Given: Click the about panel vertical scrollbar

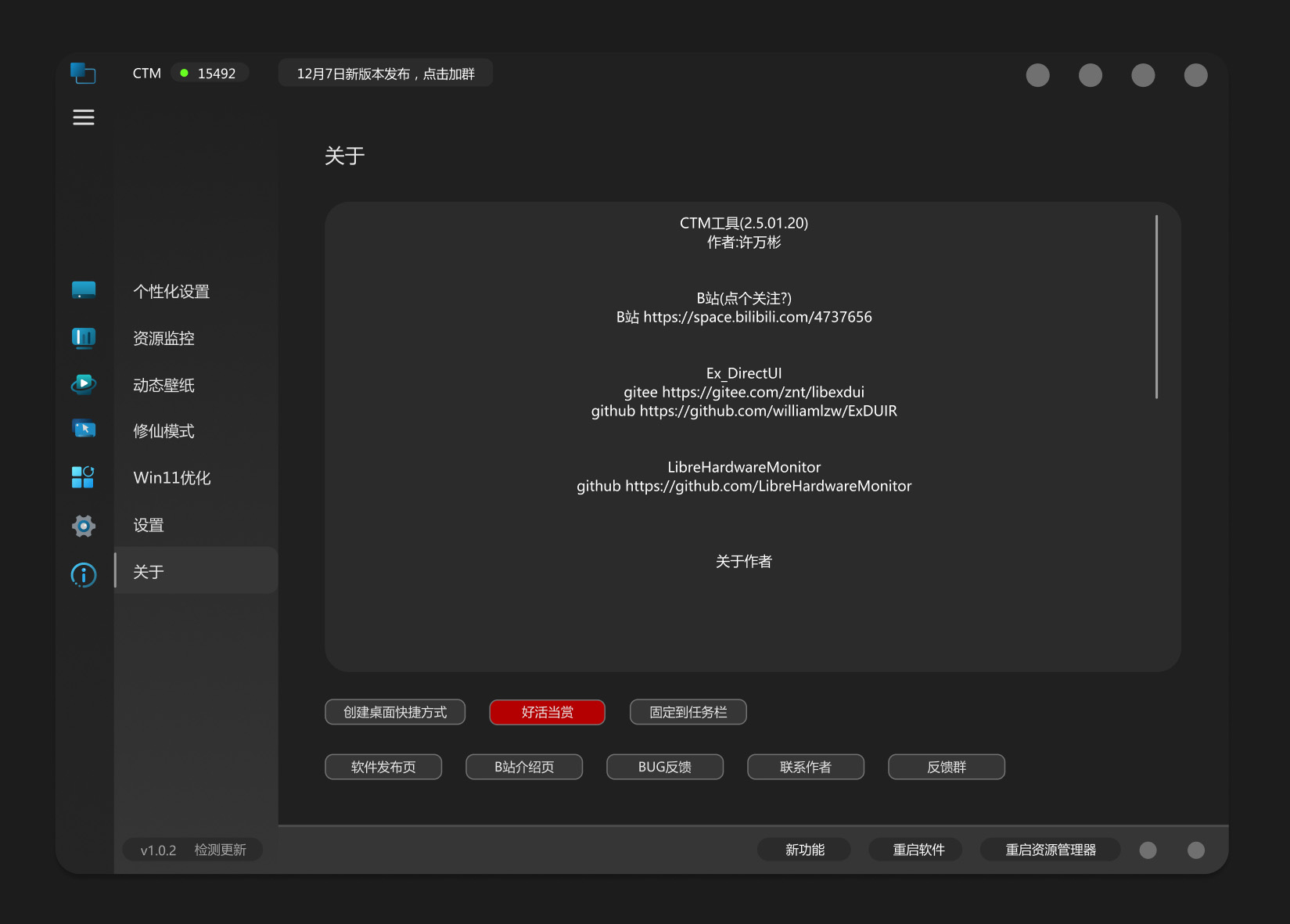Looking at the screenshot, I should pyautogui.click(x=1156, y=307).
